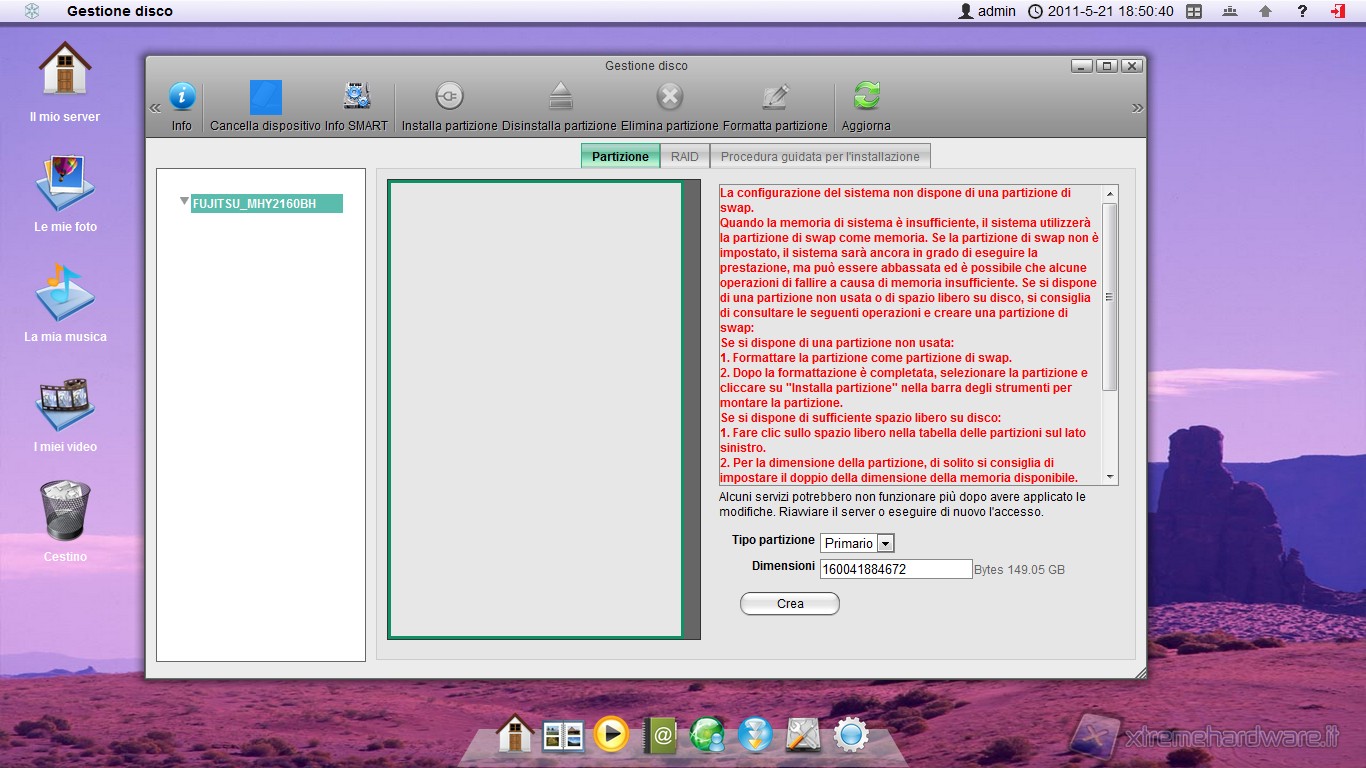Open Procedura guidata per l'installazione tab

pos(819,156)
